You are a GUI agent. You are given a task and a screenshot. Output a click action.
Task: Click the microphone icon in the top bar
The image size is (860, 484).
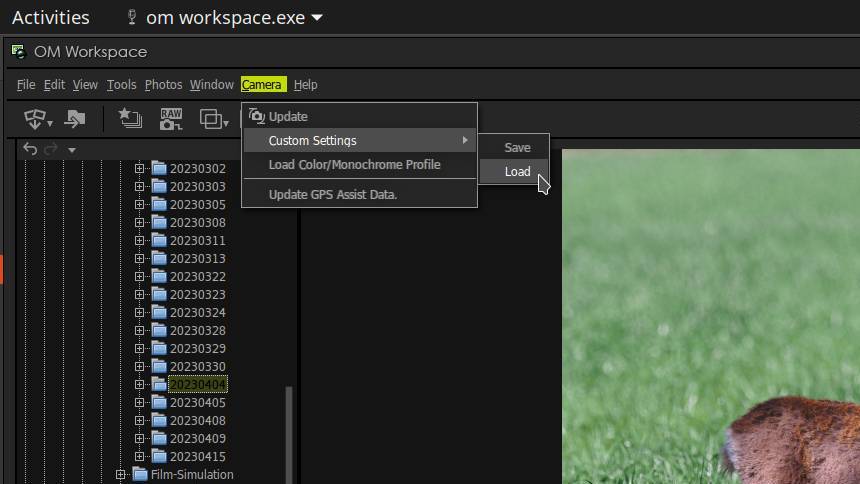tap(131, 17)
